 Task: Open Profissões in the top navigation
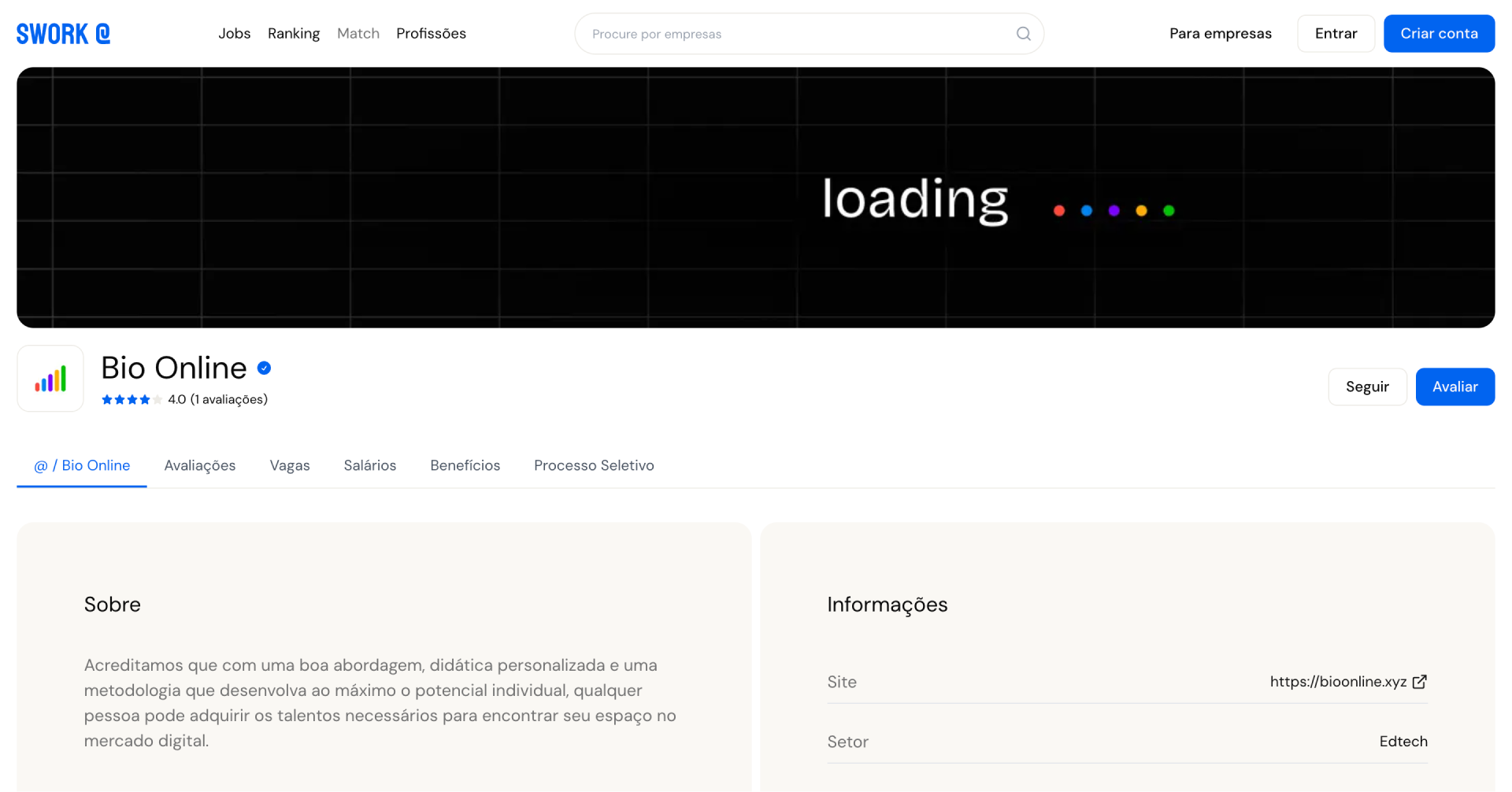tap(431, 34)
